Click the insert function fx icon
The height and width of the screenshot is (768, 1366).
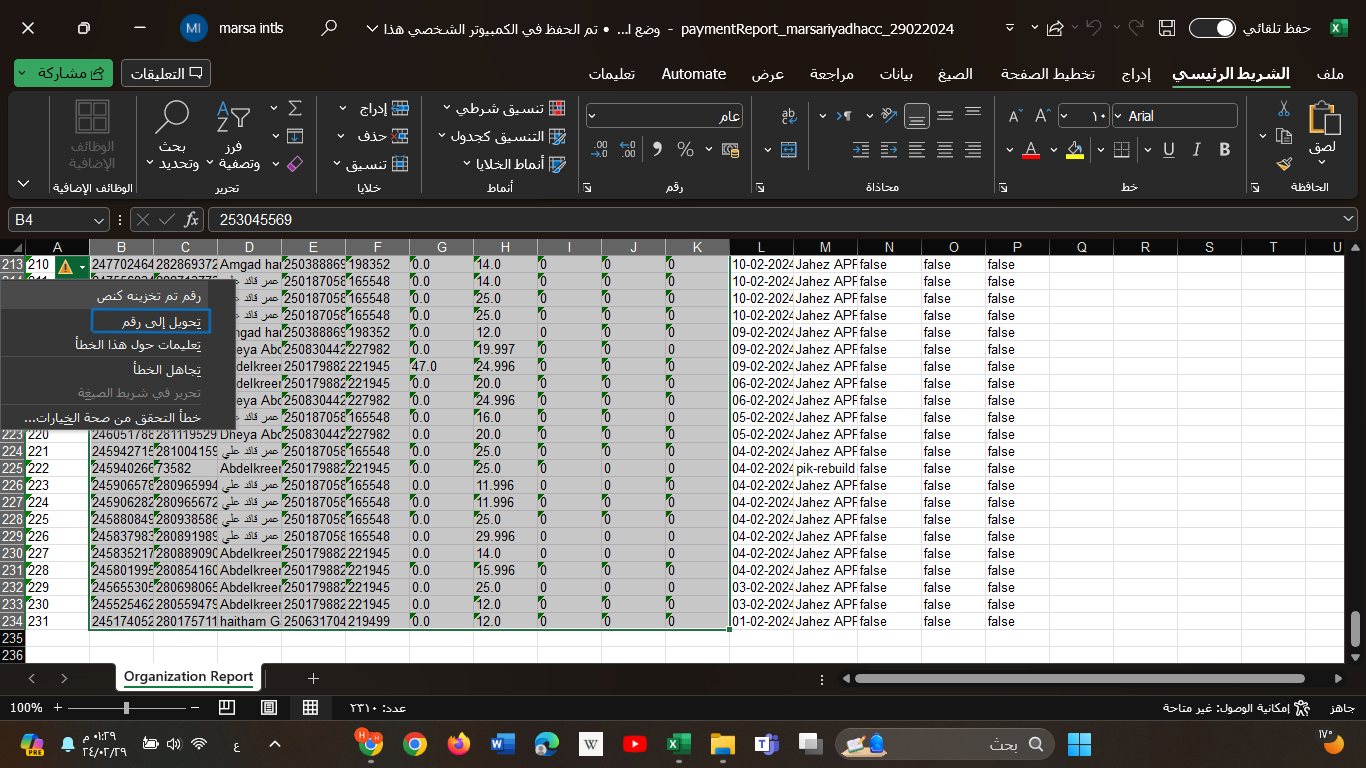click(193, 219)
